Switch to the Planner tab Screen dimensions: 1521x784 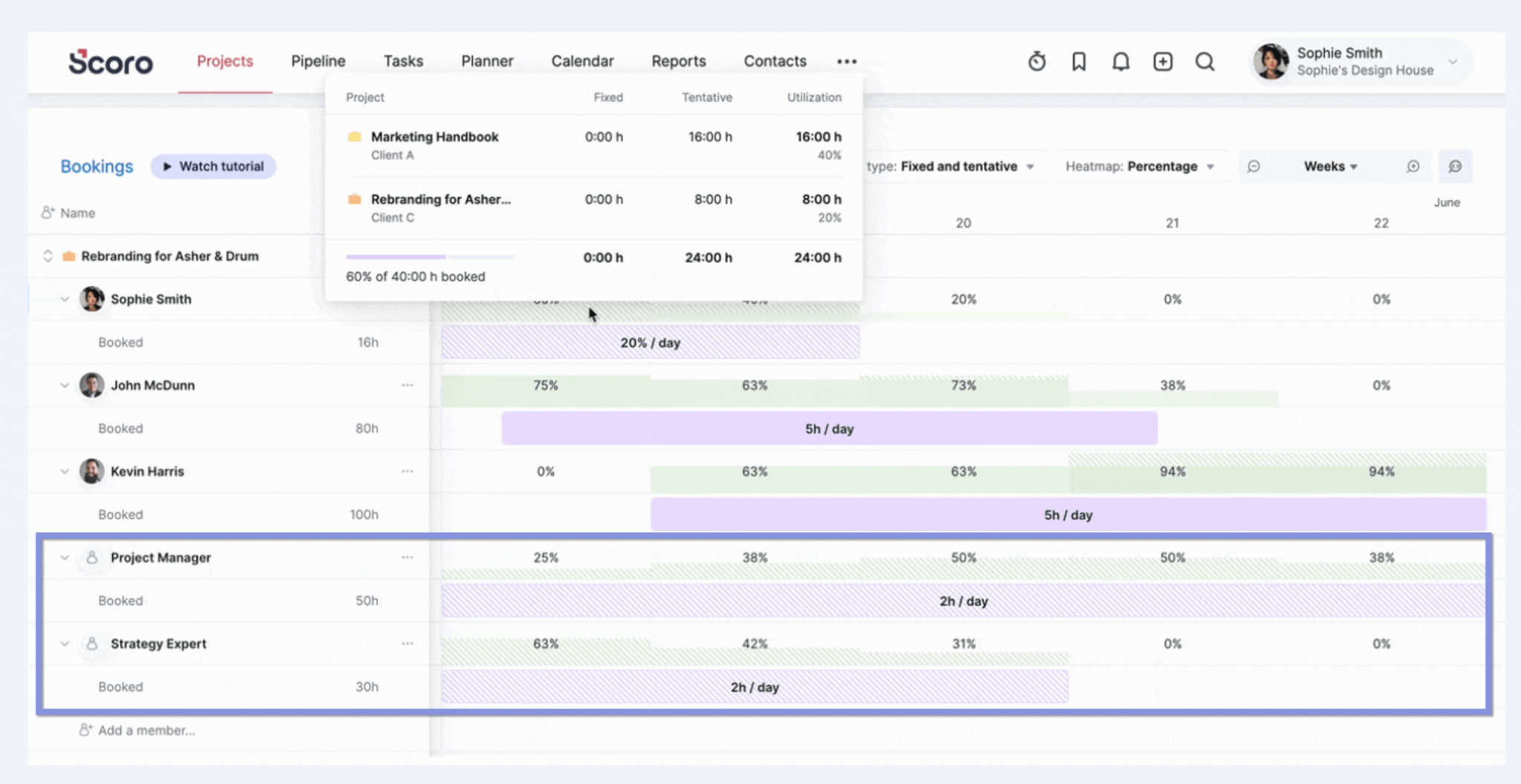click(487, 61)
